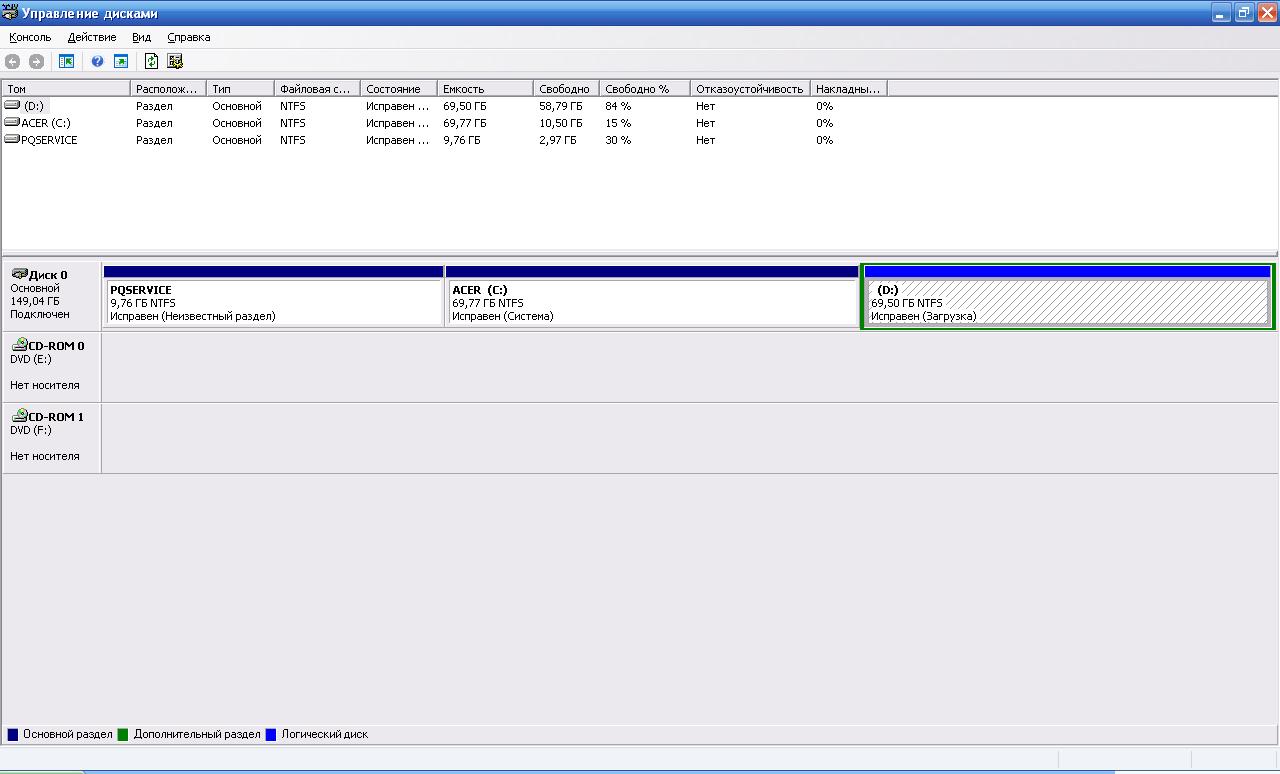Click the 84 % free percentage cell
Viewport: 1280px width, 774px height.
[x=618, y=106]
